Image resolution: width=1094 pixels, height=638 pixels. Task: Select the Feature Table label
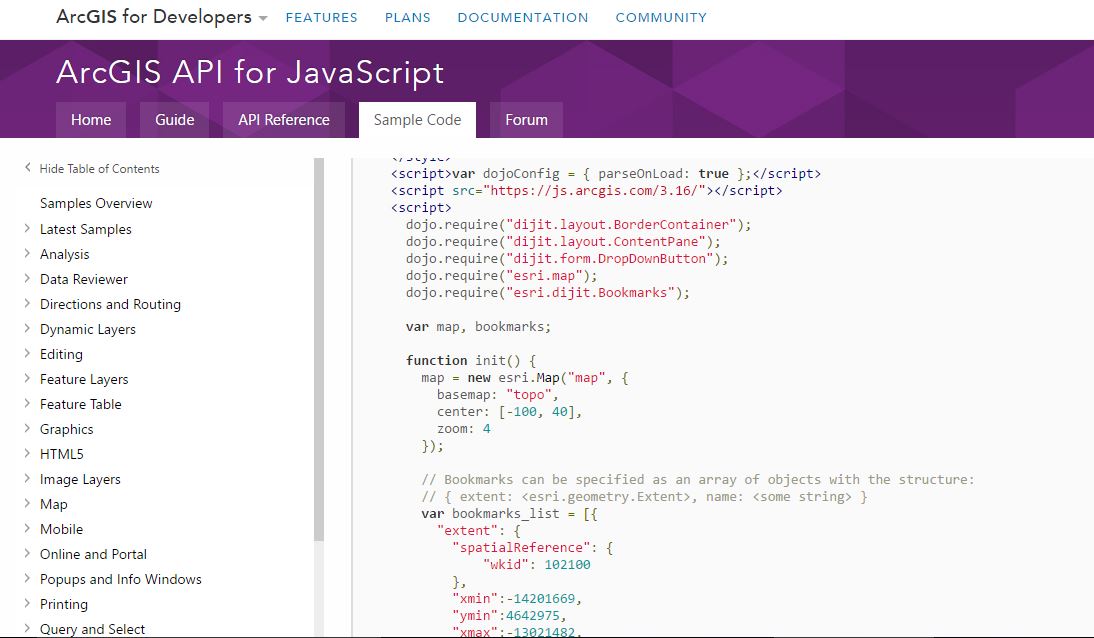click(80, 404)
